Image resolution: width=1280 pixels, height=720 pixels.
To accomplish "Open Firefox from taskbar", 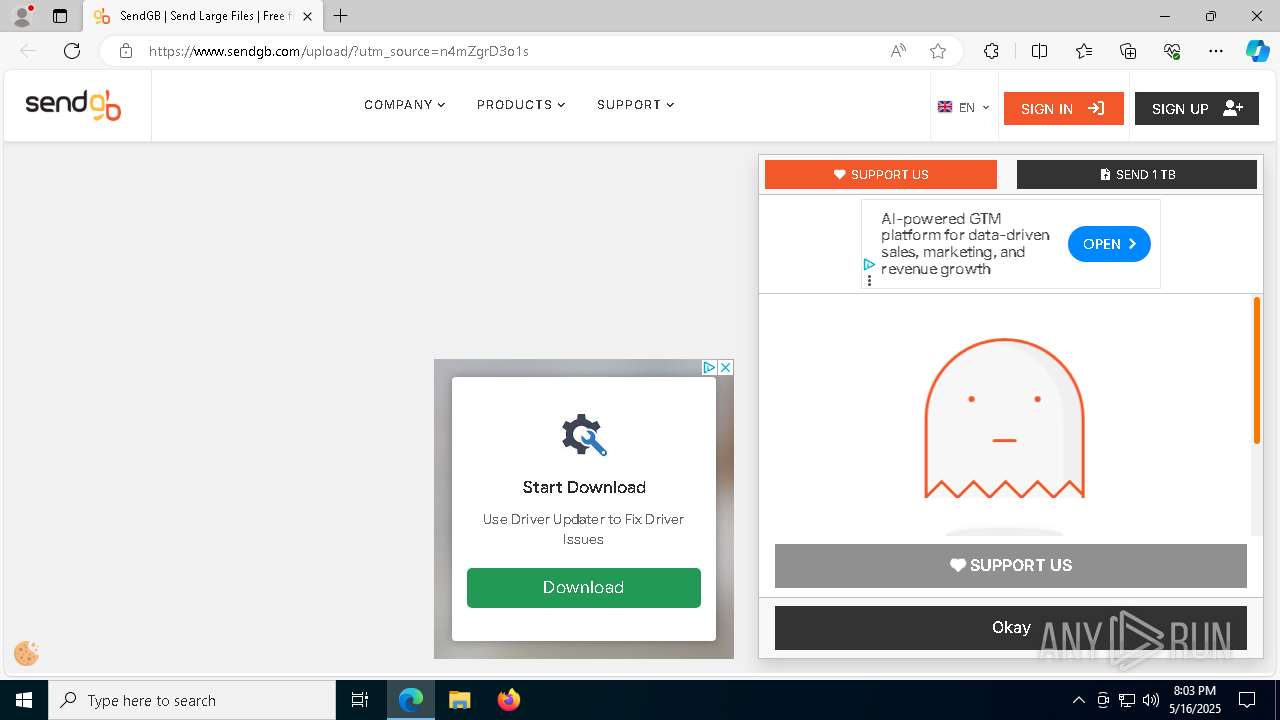I will (509, 700).
